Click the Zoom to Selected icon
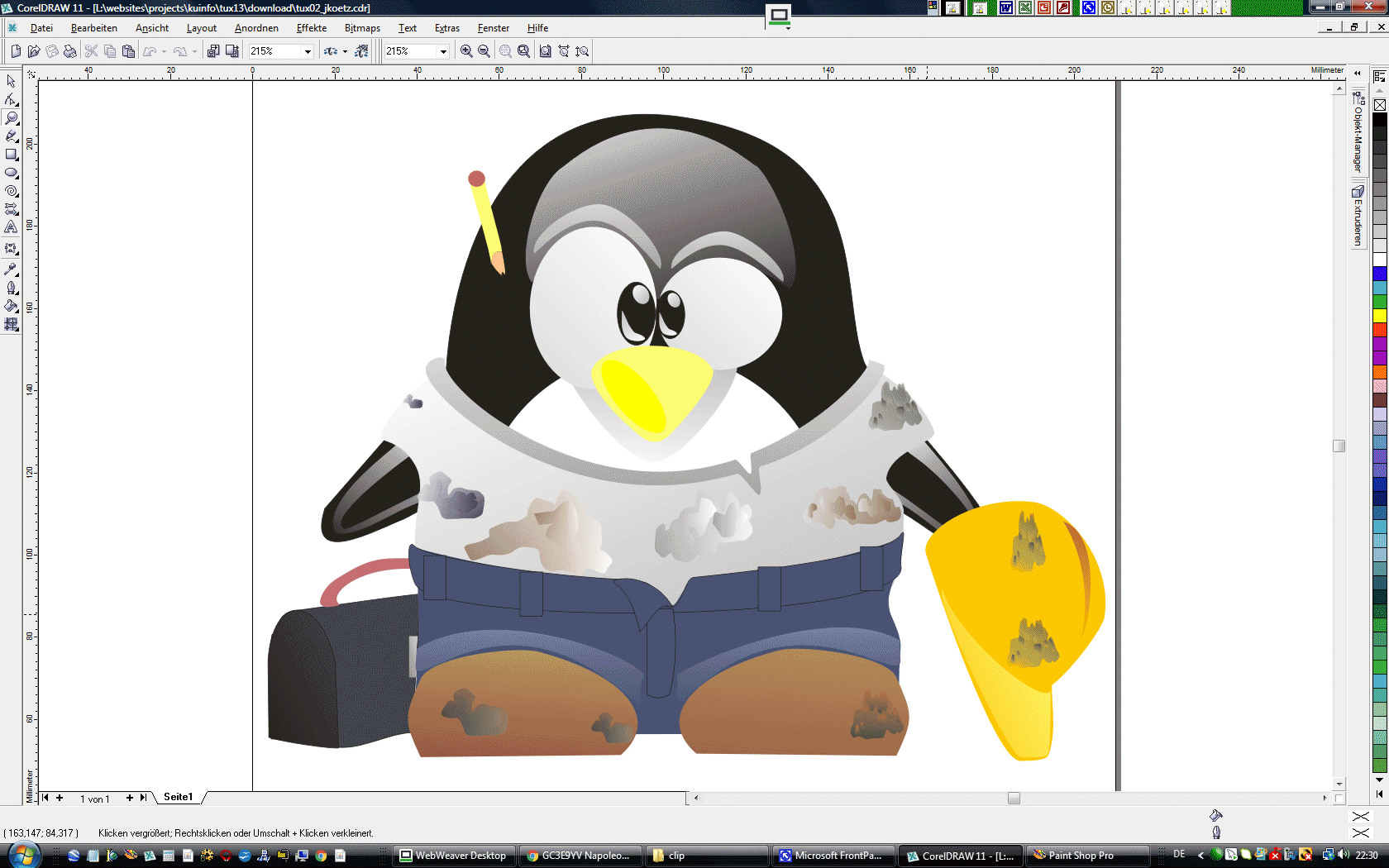 505,51
